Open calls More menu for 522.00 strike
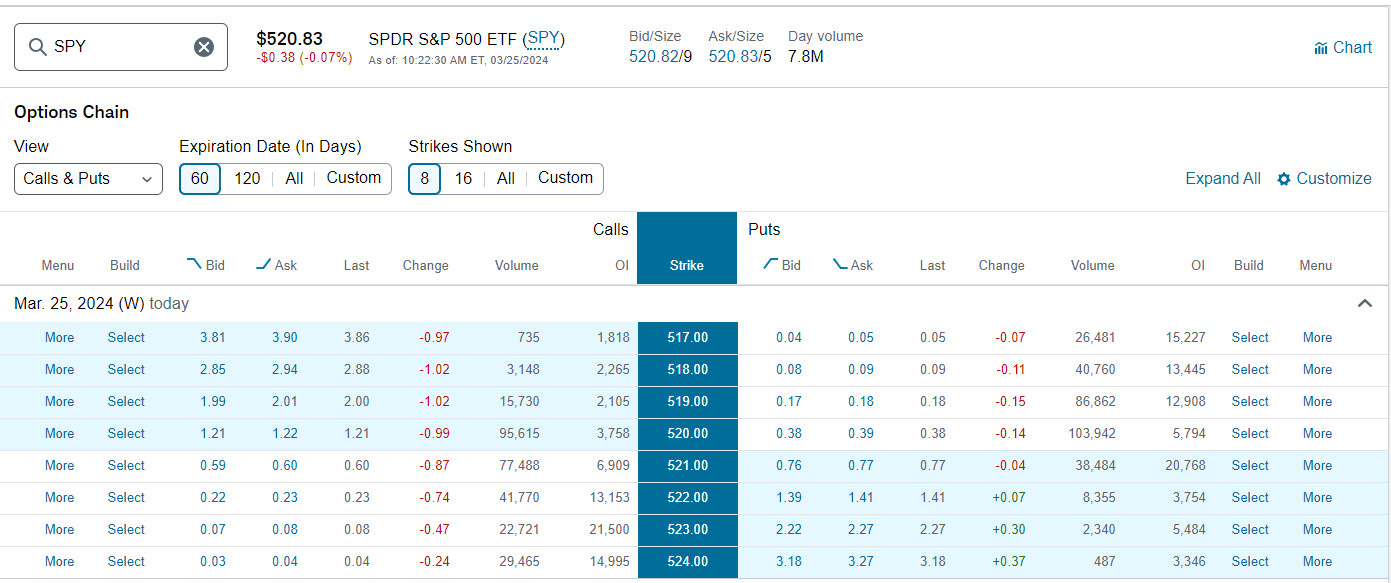Image resolution: width=1391 pixels, height=583 pixels. click(60, 497)
